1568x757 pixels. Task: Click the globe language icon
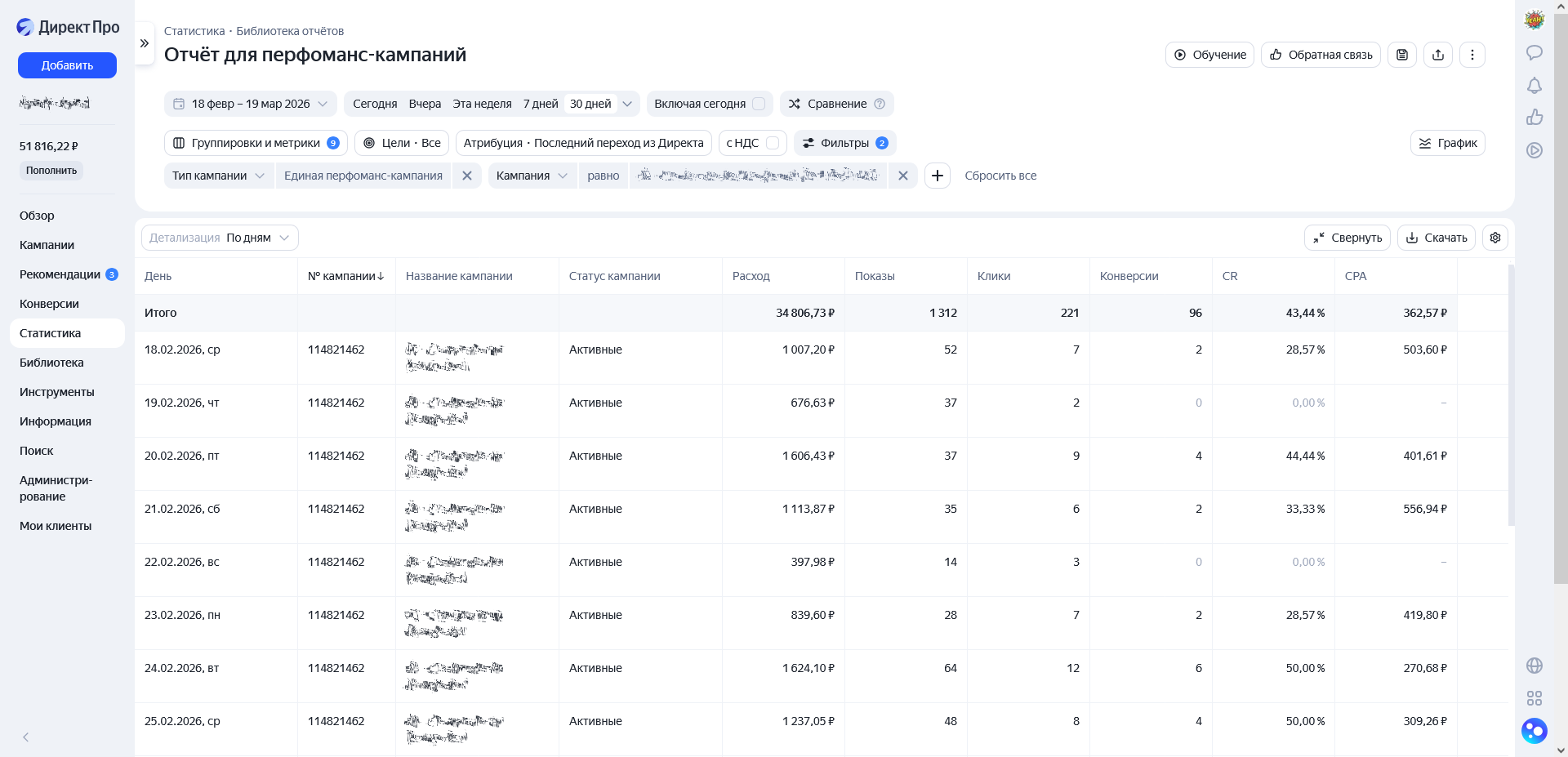coord(1535,666)
